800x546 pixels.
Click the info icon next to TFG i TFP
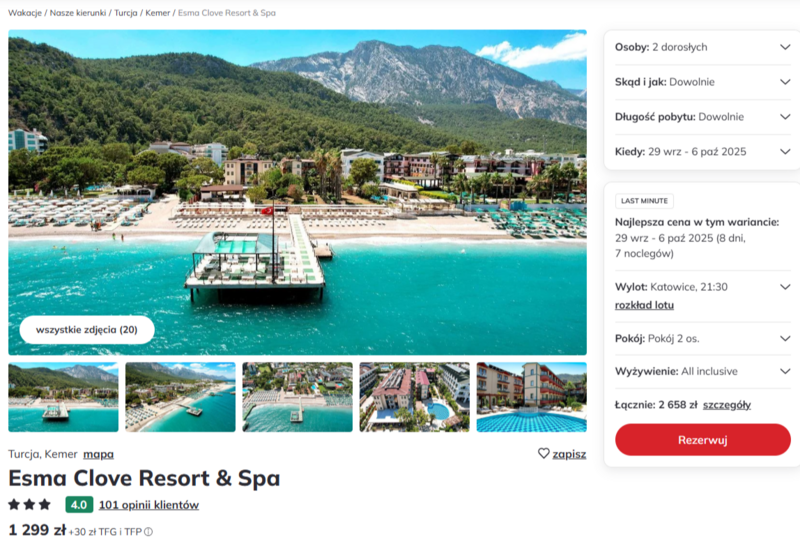tap(148, 532)
